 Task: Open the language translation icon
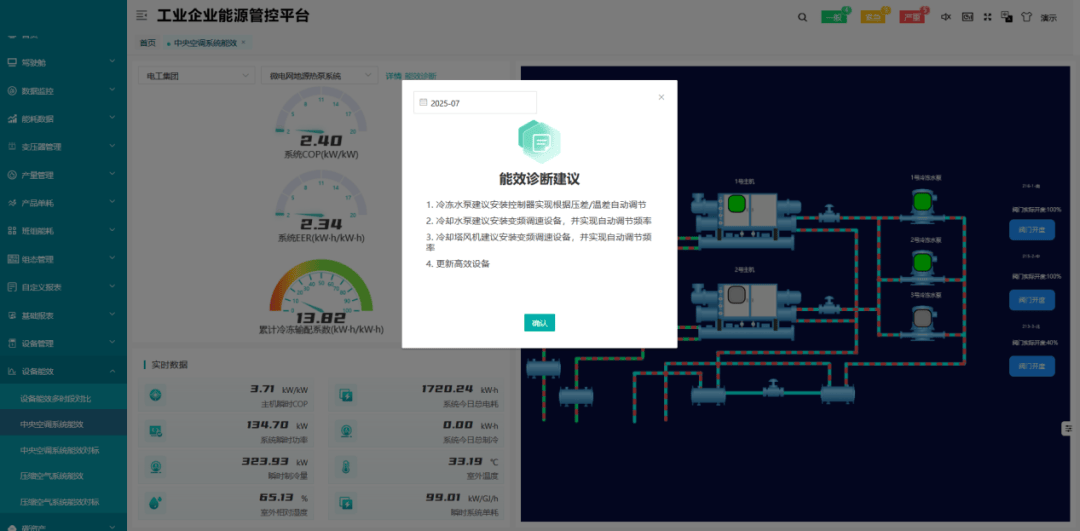click(x=1008, y=17)
